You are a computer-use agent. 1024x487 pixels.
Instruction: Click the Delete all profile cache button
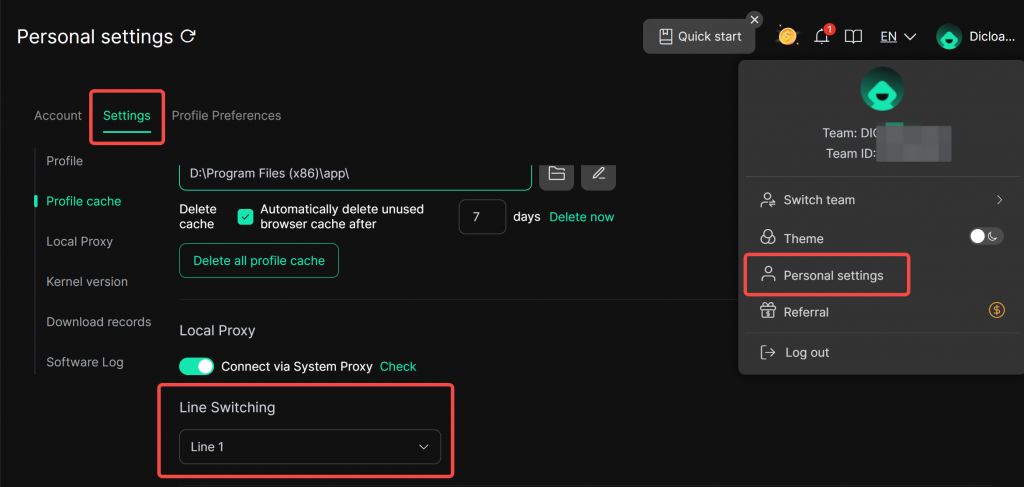259,261
